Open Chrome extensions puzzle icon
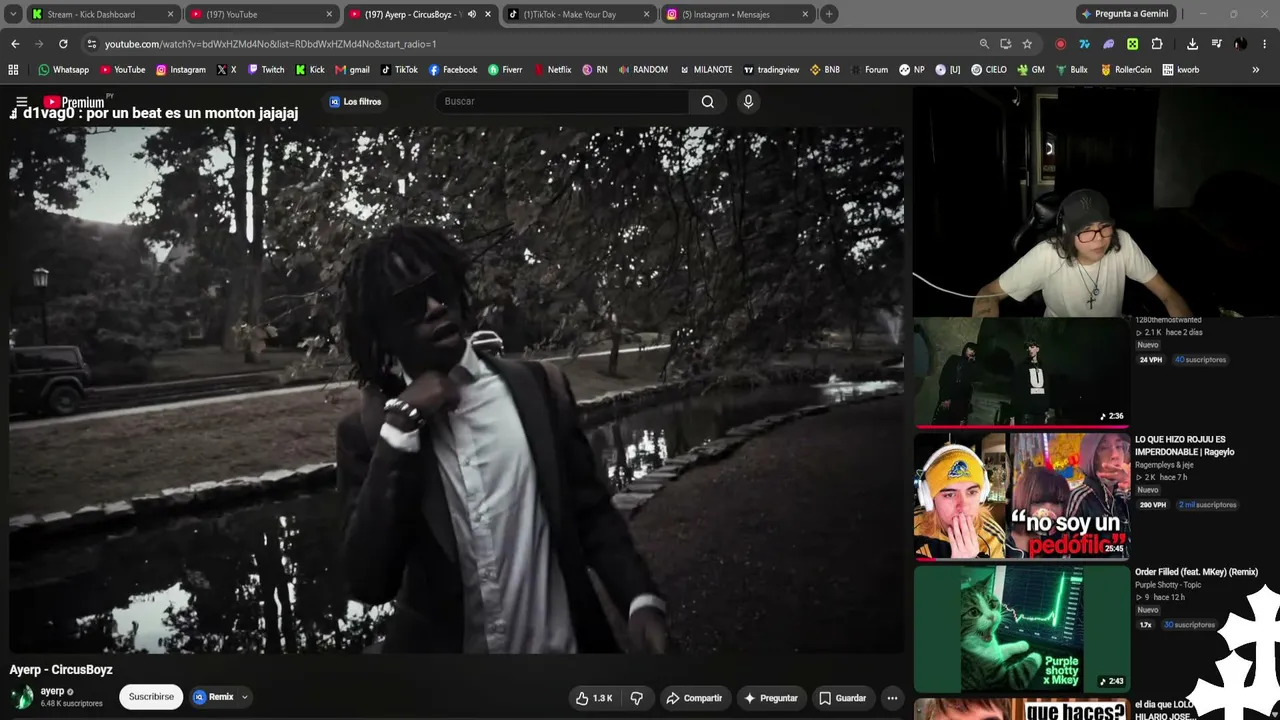Image resolution: width=1280 pixels, height=720 pixels. point(1157,44)
